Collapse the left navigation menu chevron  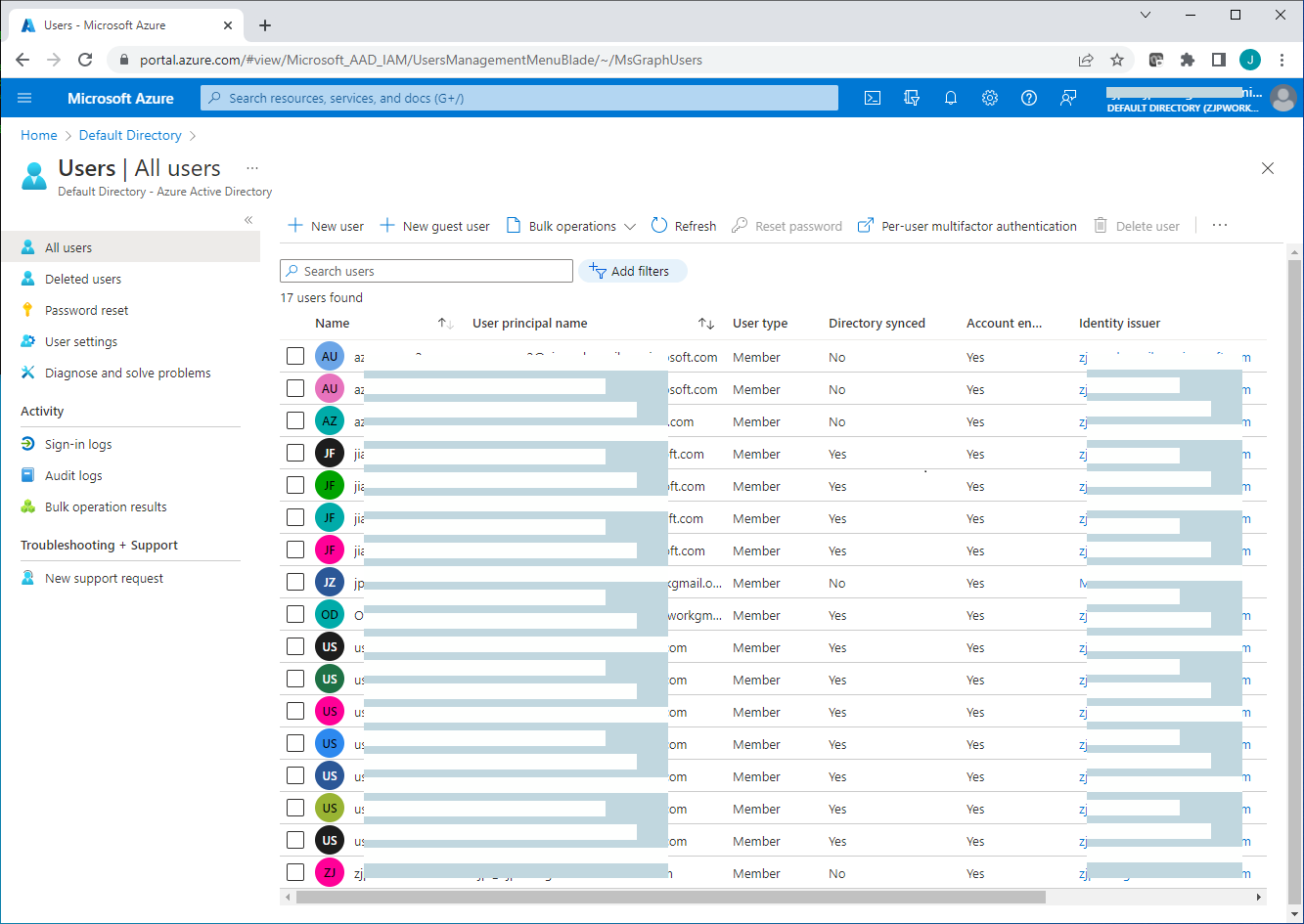(248, 220)
